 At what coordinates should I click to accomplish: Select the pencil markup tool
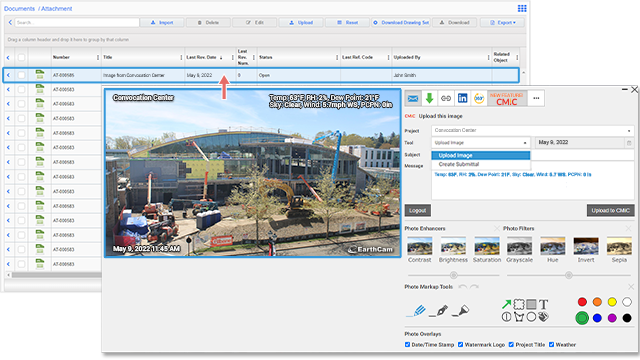417,311
